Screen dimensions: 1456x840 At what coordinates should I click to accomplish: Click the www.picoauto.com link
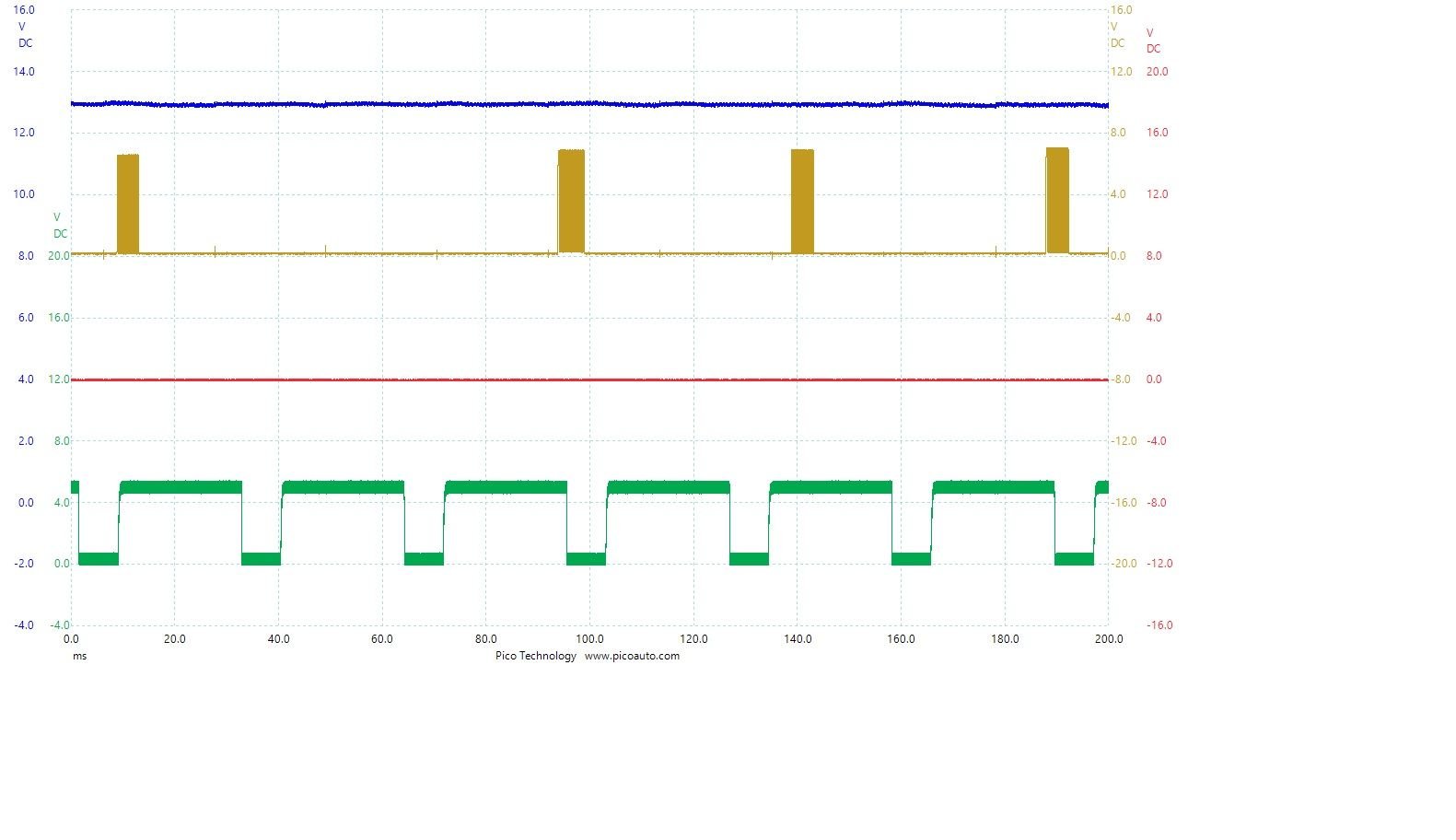[632, 656]
